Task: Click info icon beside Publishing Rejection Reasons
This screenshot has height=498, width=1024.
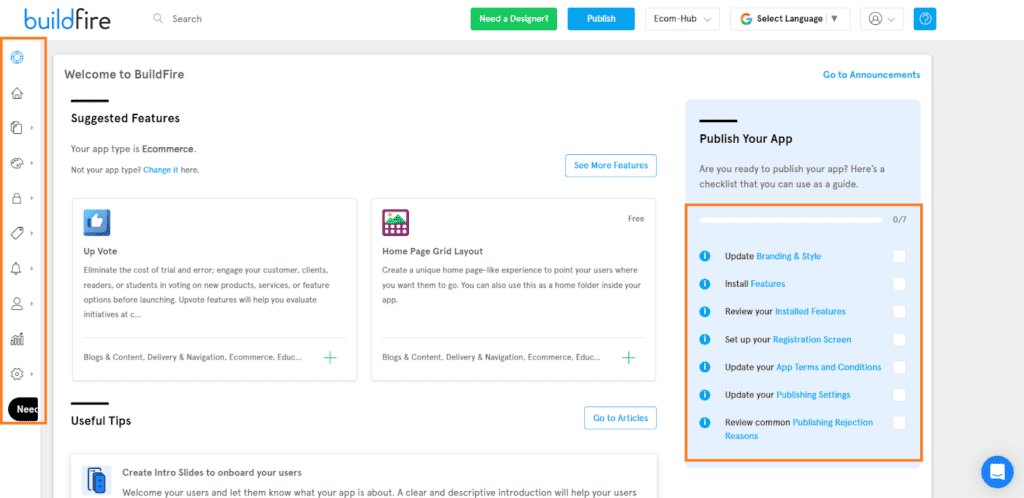Action: click(705, 422)
